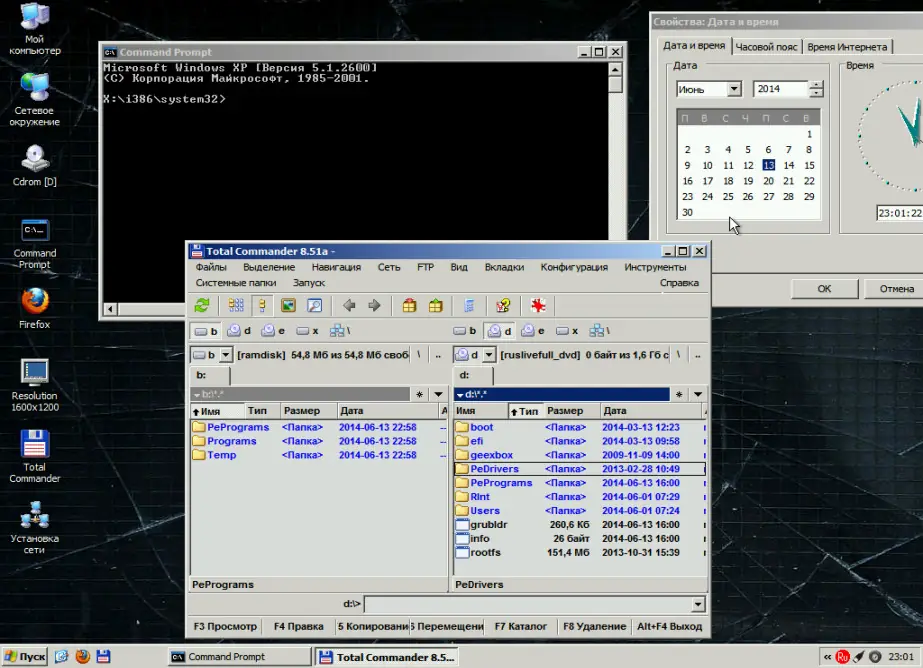This screenshot has height=668, width=923.
Task: Select full details view icon in toolbar
Action: 262,305
